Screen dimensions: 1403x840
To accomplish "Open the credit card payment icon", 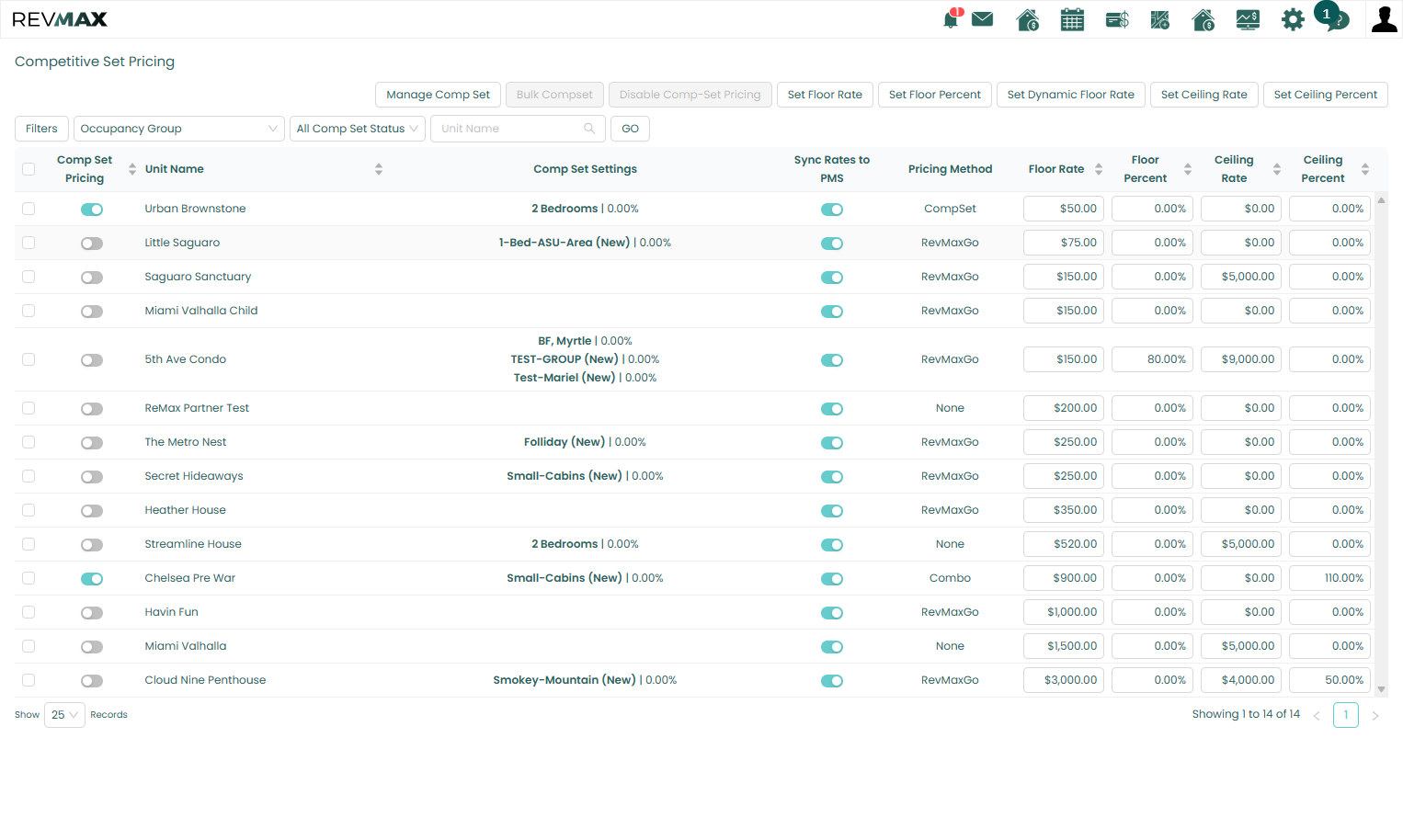I will click(x=1117, y=19).
